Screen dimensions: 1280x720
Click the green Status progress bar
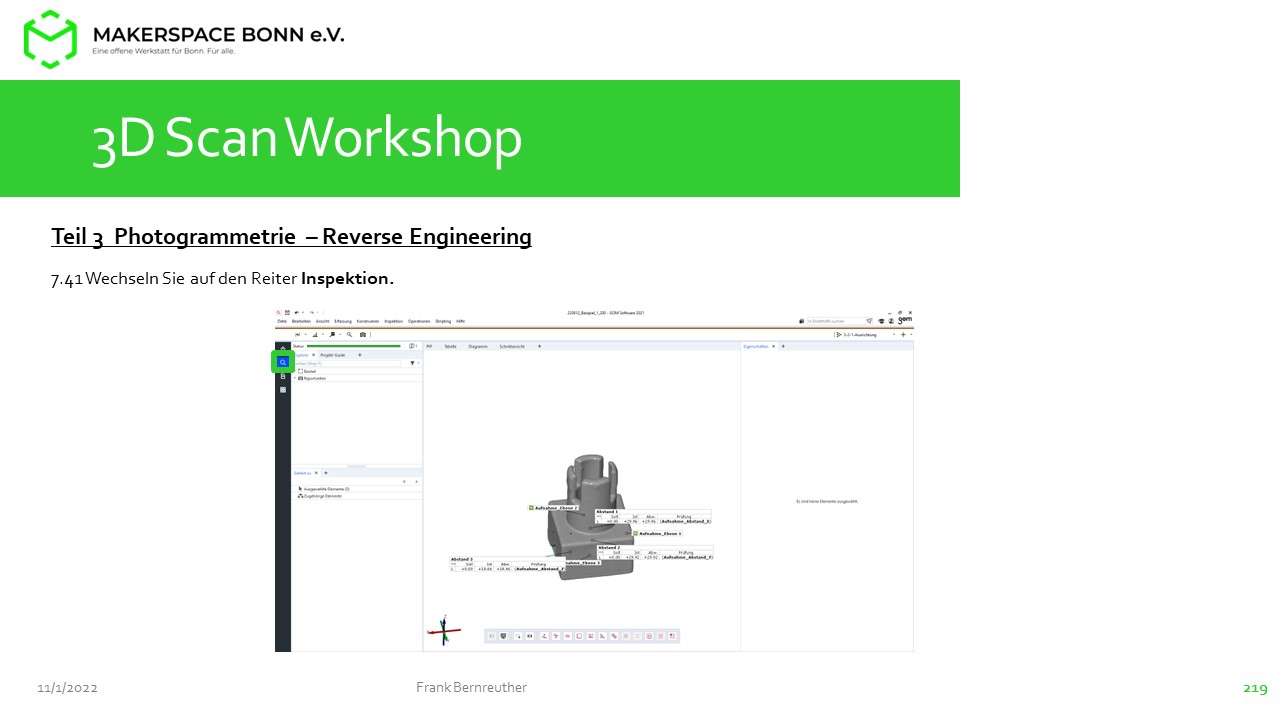[354, 346]
